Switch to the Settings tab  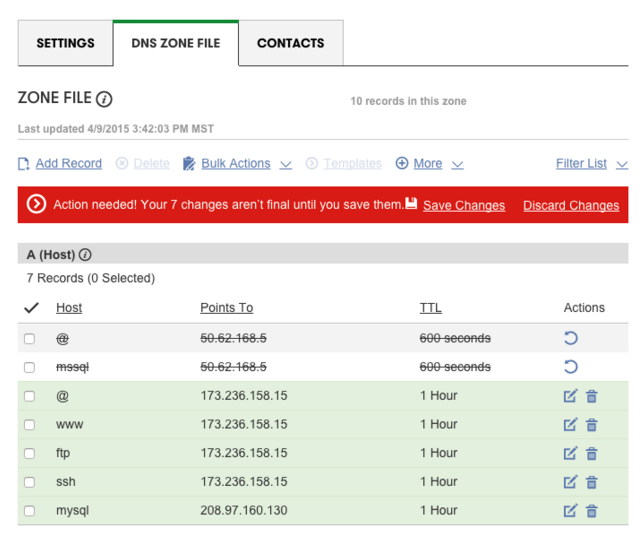click(x=65, y=44)
